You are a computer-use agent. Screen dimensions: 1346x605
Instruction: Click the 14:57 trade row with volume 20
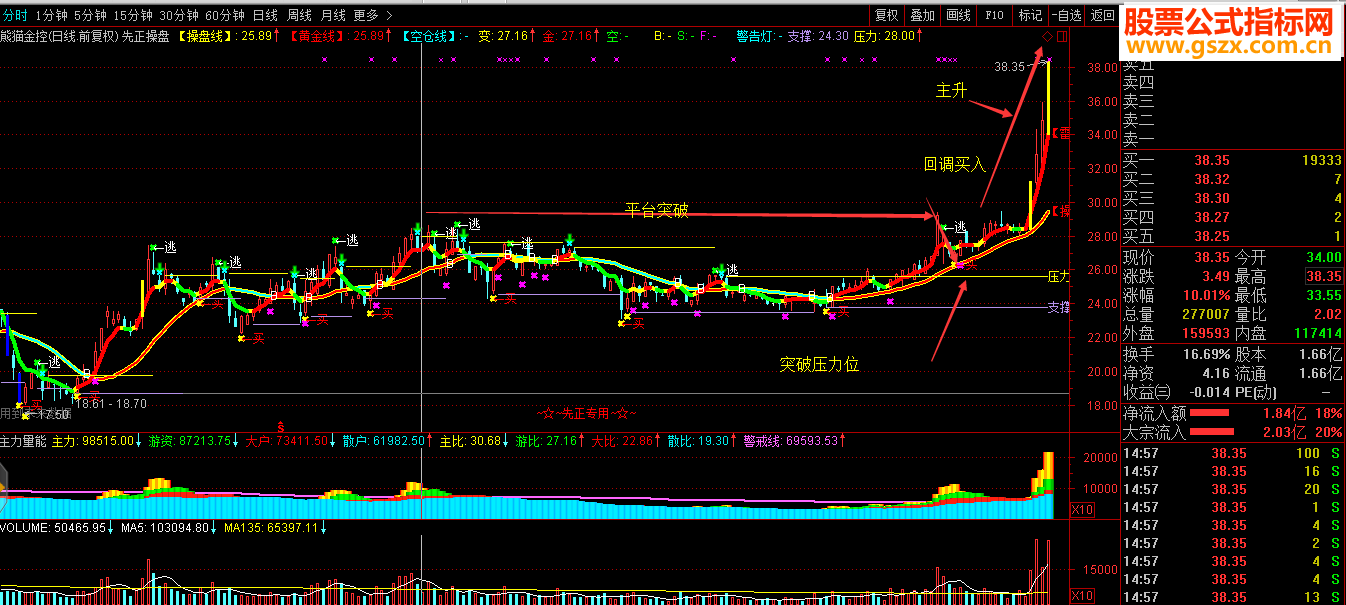[1232, 489]
